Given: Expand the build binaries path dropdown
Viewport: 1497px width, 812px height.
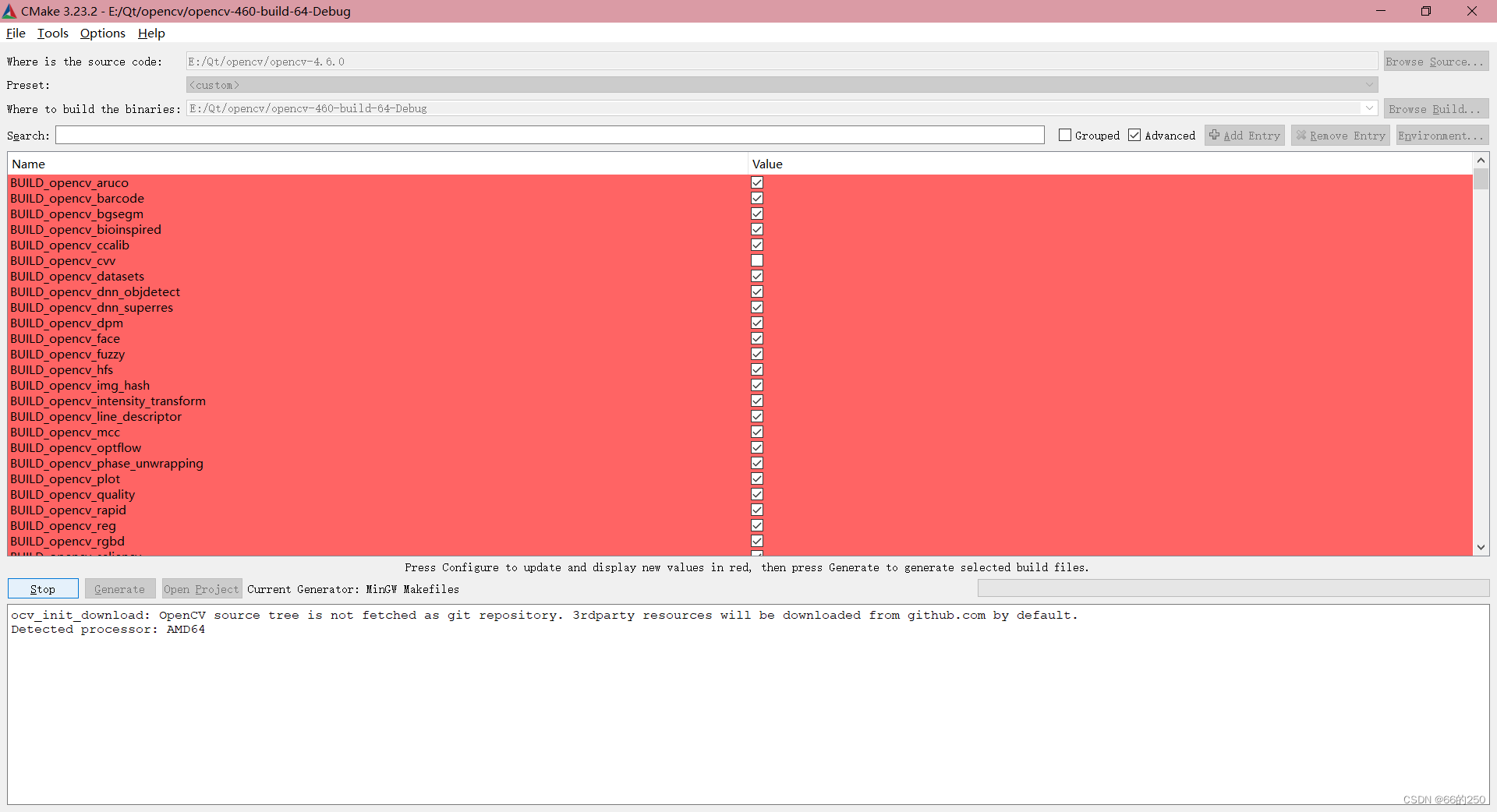Looking at the screenshot, I should coord(1369,108).
